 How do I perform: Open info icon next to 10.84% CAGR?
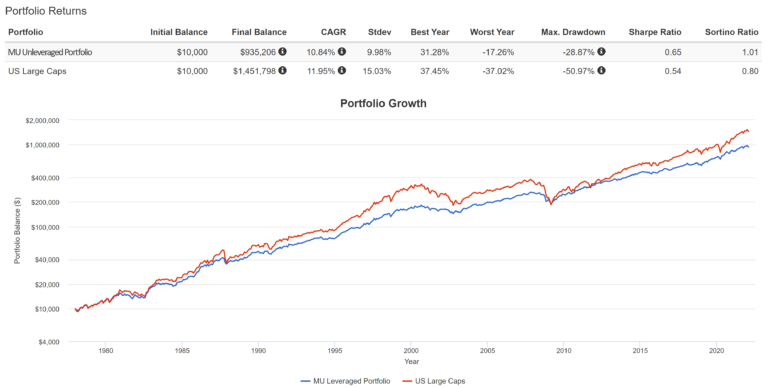coord(342,51)
